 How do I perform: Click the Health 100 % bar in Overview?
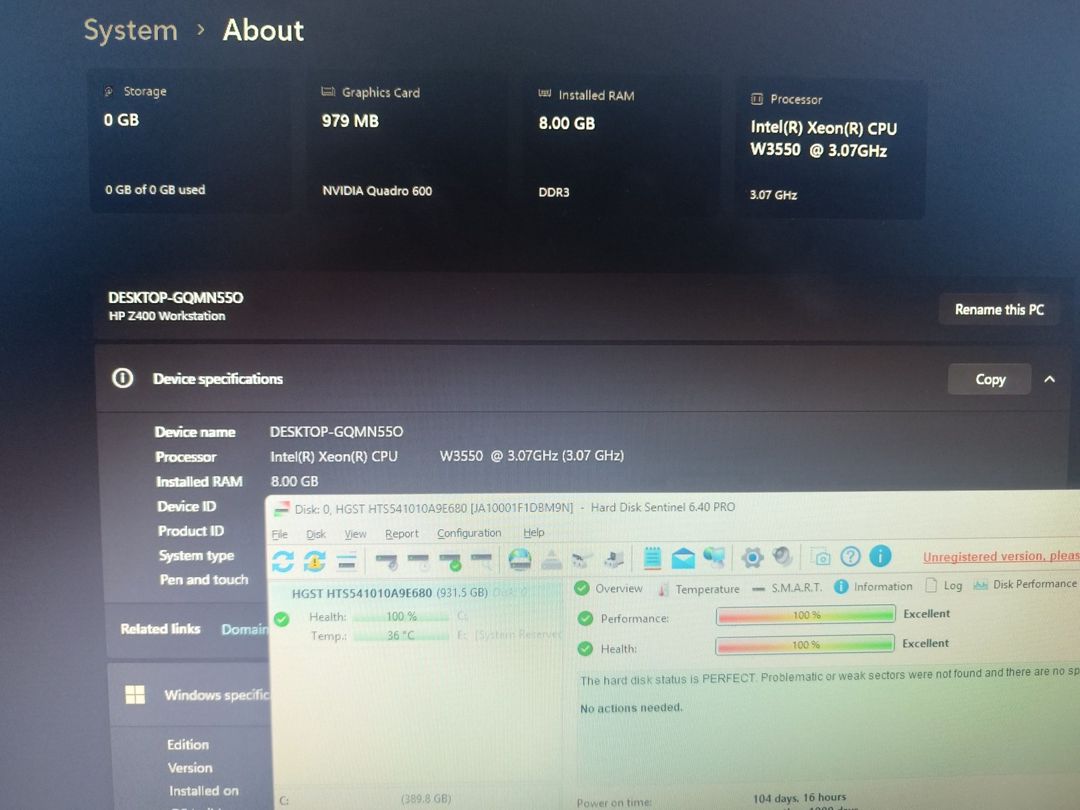804,645
